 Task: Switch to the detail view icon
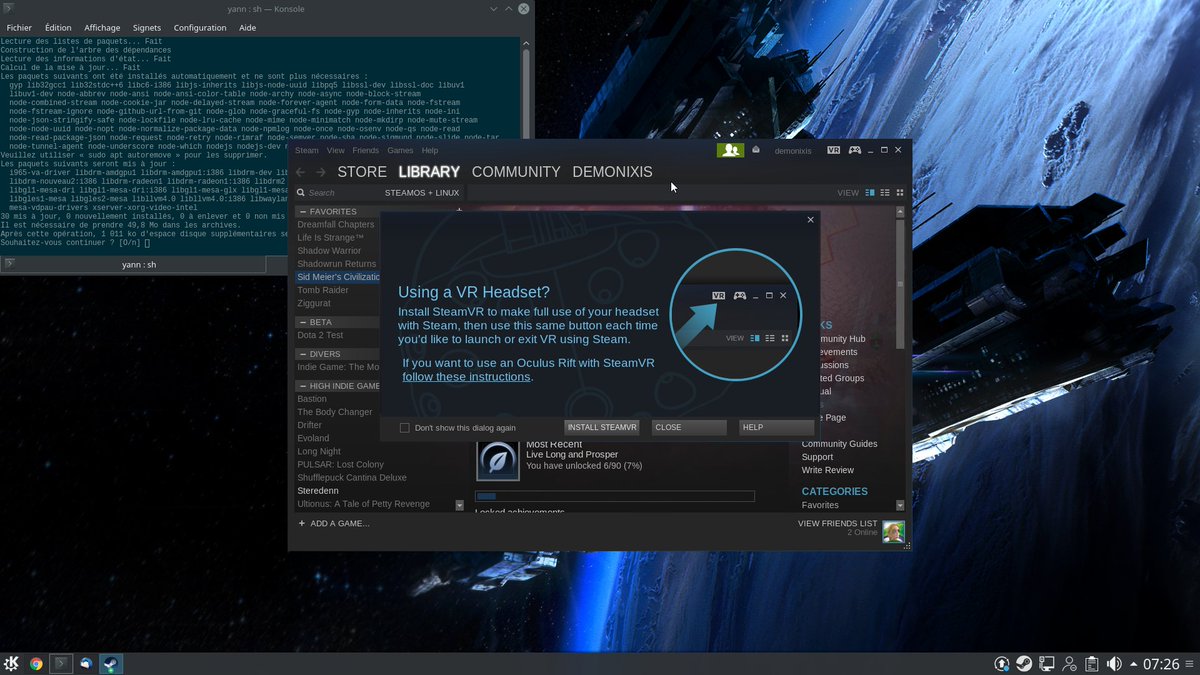pyautogui.click(x=870, y=192)
